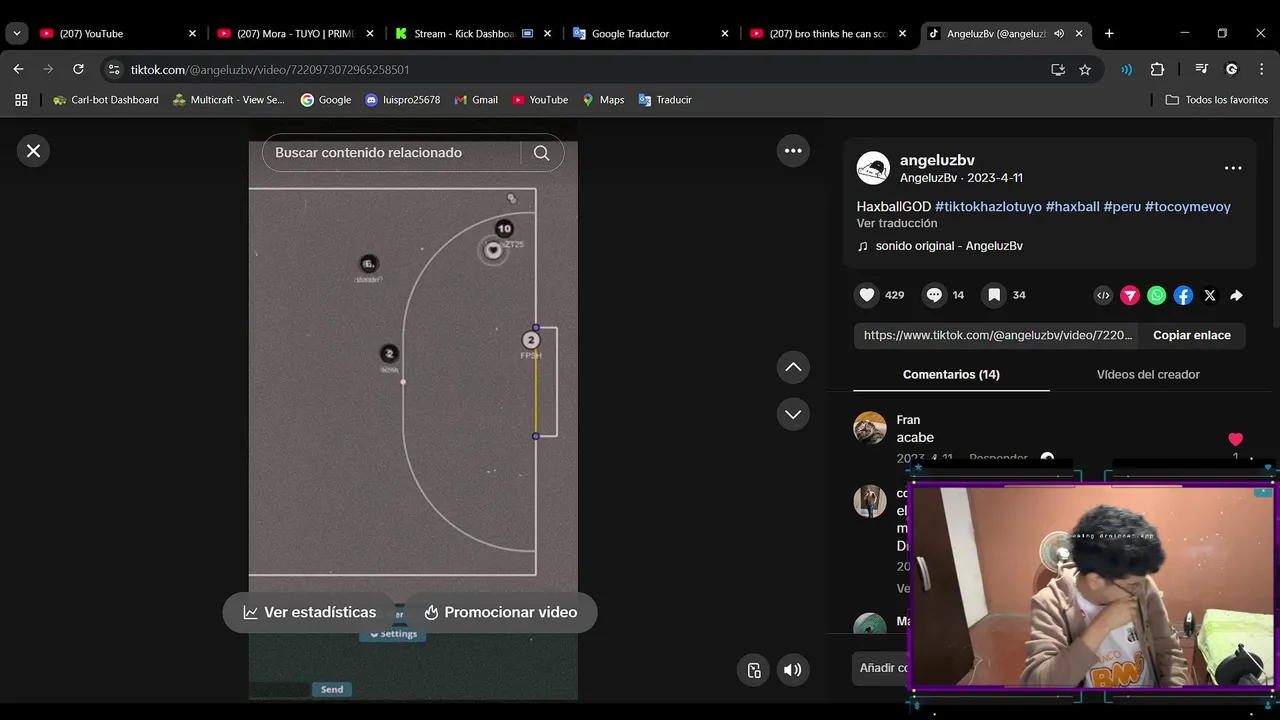
Task: Open Maps bookmark
Action: pos(604,100)
